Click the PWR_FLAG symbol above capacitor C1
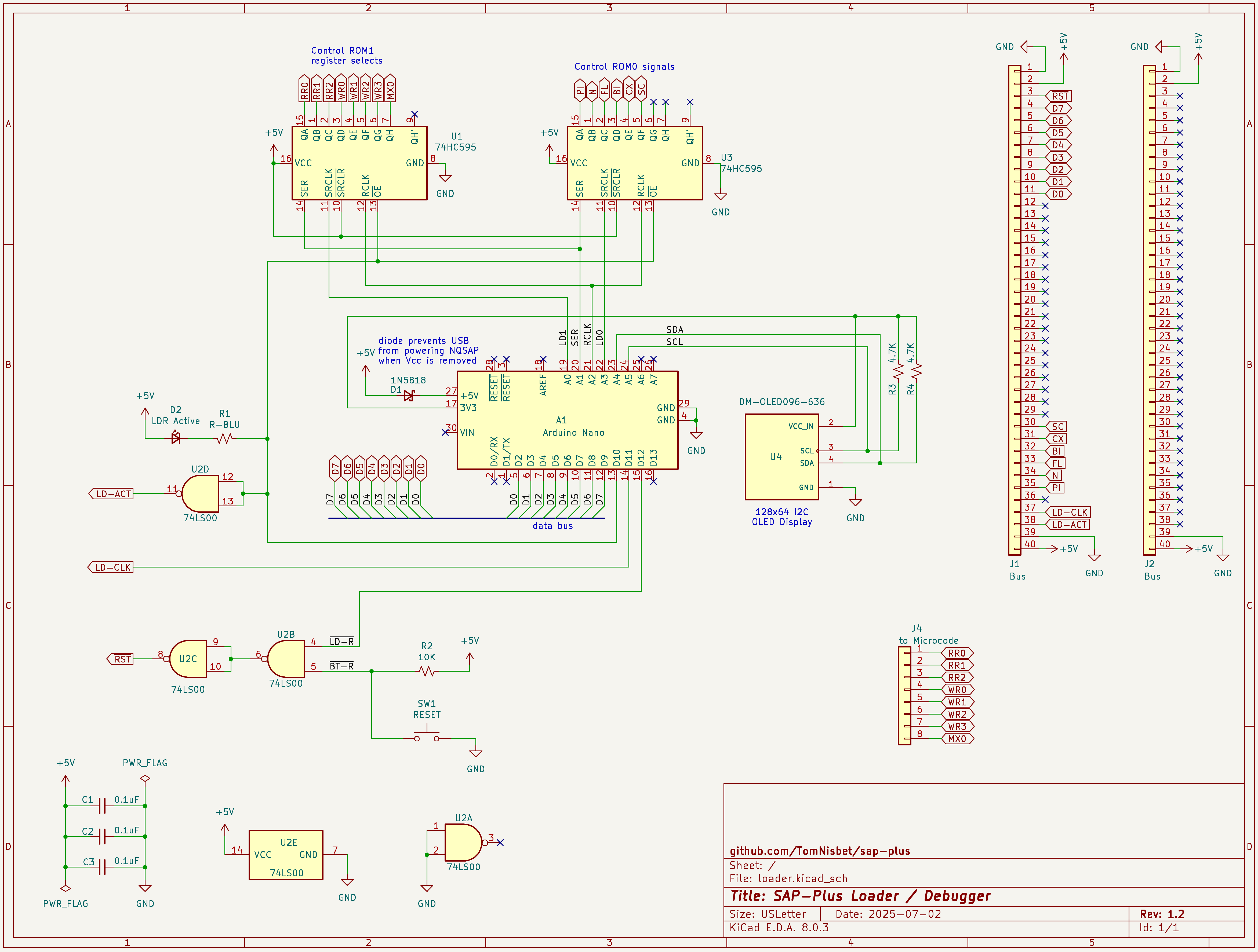The image size is (1258, 952). pyautogui.click(x=145, y=779)
